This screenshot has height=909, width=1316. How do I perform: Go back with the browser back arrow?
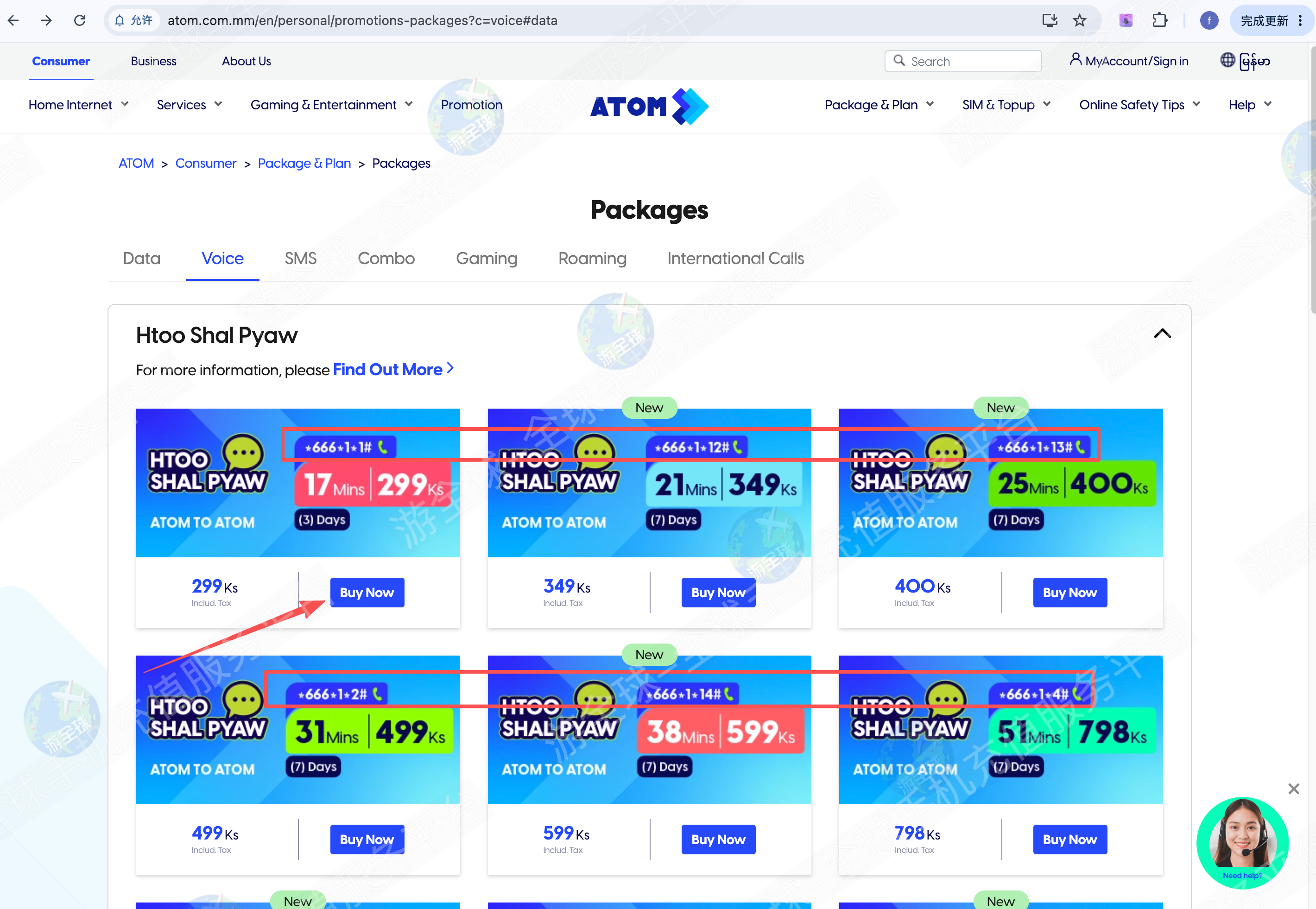[14, 20]
